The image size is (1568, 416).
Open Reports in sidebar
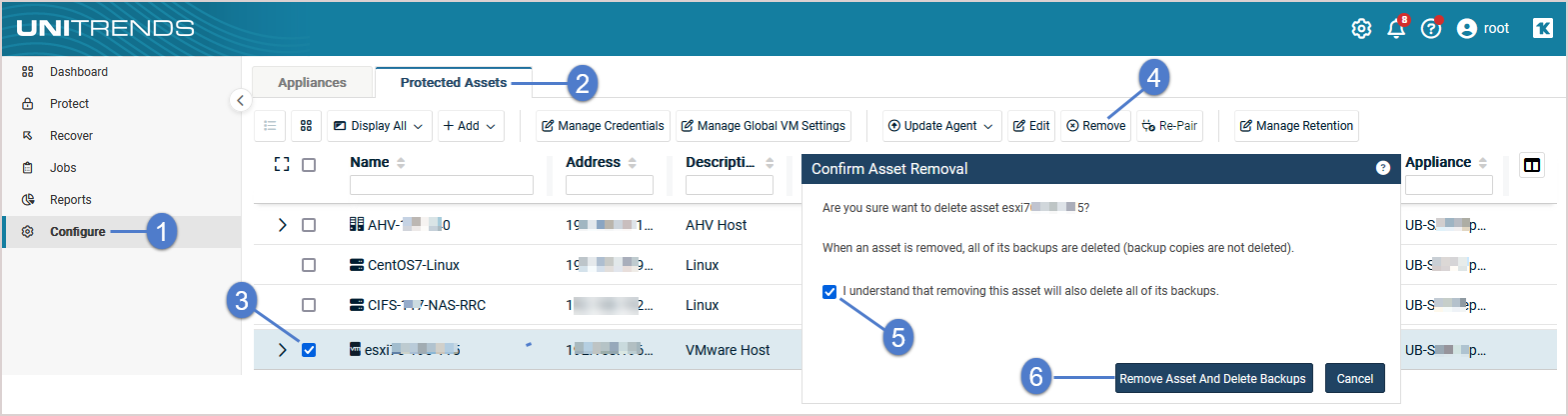click(x=70, y=200)
